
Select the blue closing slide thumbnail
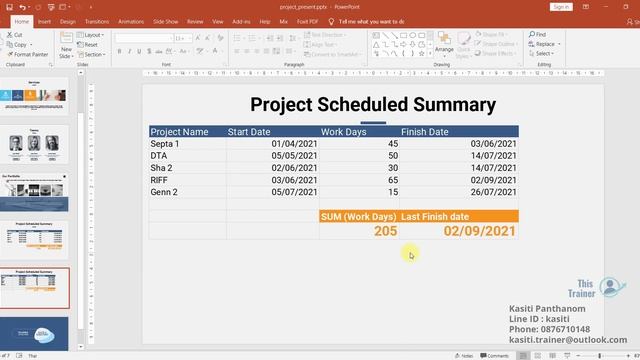[x=34, y=334]
